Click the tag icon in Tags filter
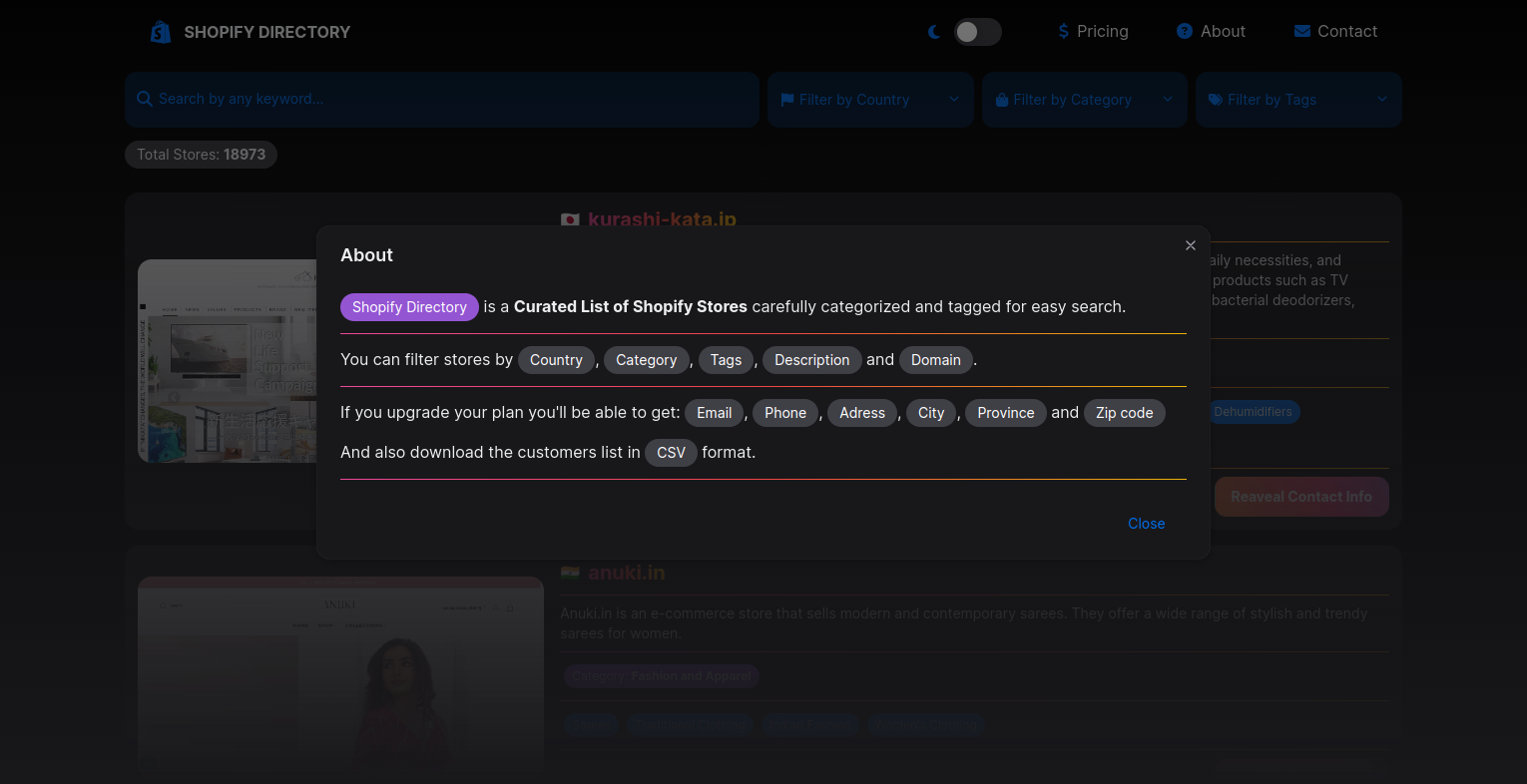1527x784 pixels. [x=1216, y=100]
